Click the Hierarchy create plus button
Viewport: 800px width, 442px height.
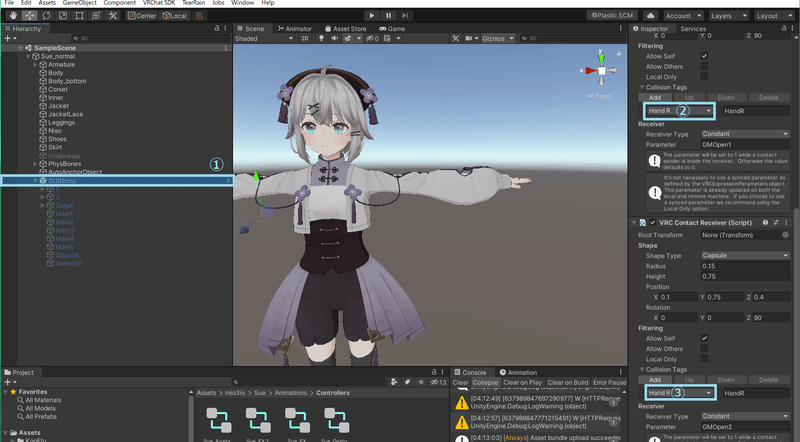tap(10, 38)
